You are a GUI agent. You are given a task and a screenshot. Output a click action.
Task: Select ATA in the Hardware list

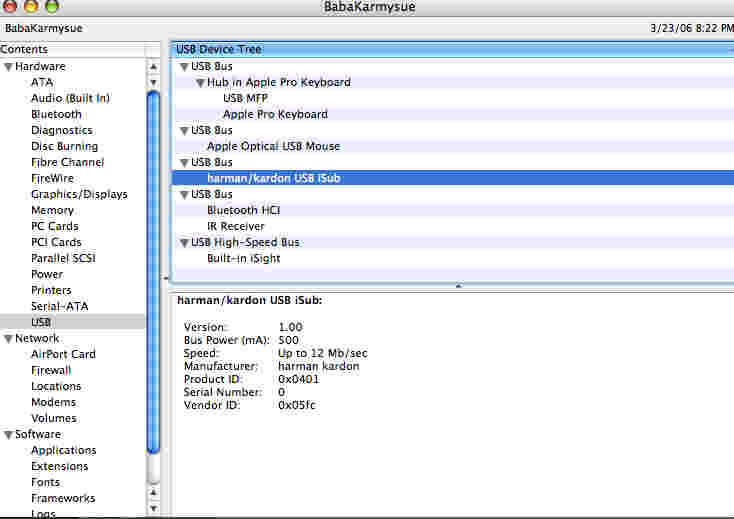click(x=42, y=82)
